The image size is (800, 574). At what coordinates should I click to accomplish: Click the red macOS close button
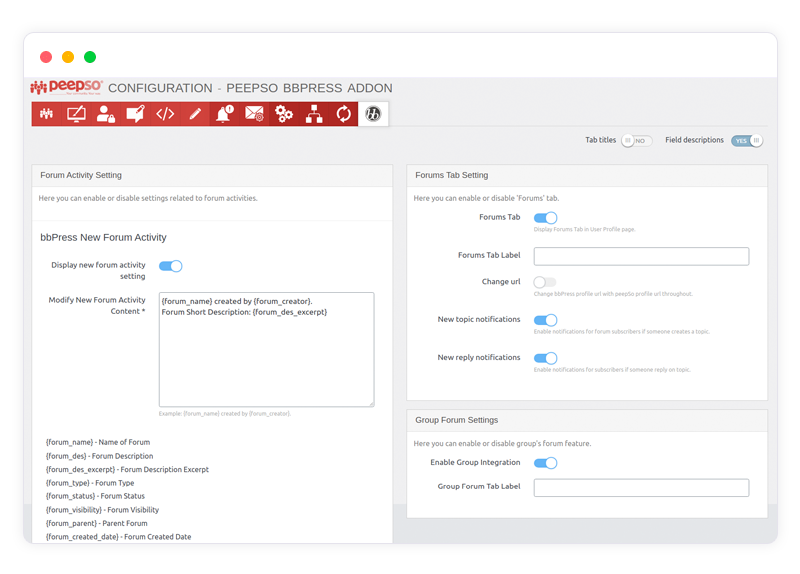tap(46, 57)
